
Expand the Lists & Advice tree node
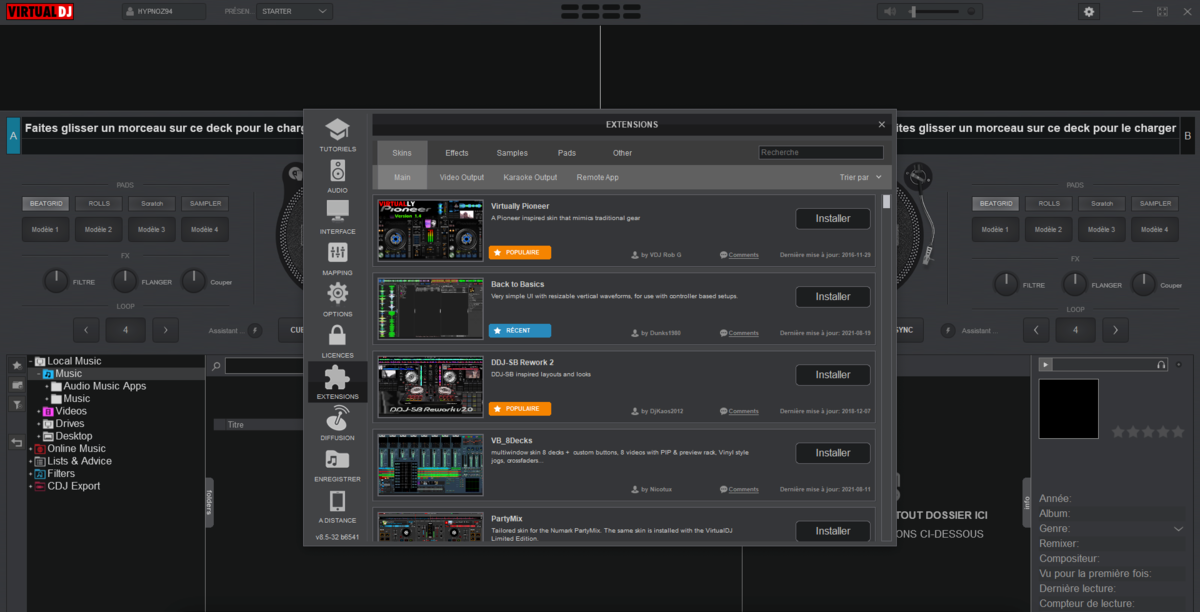point(30,461)
